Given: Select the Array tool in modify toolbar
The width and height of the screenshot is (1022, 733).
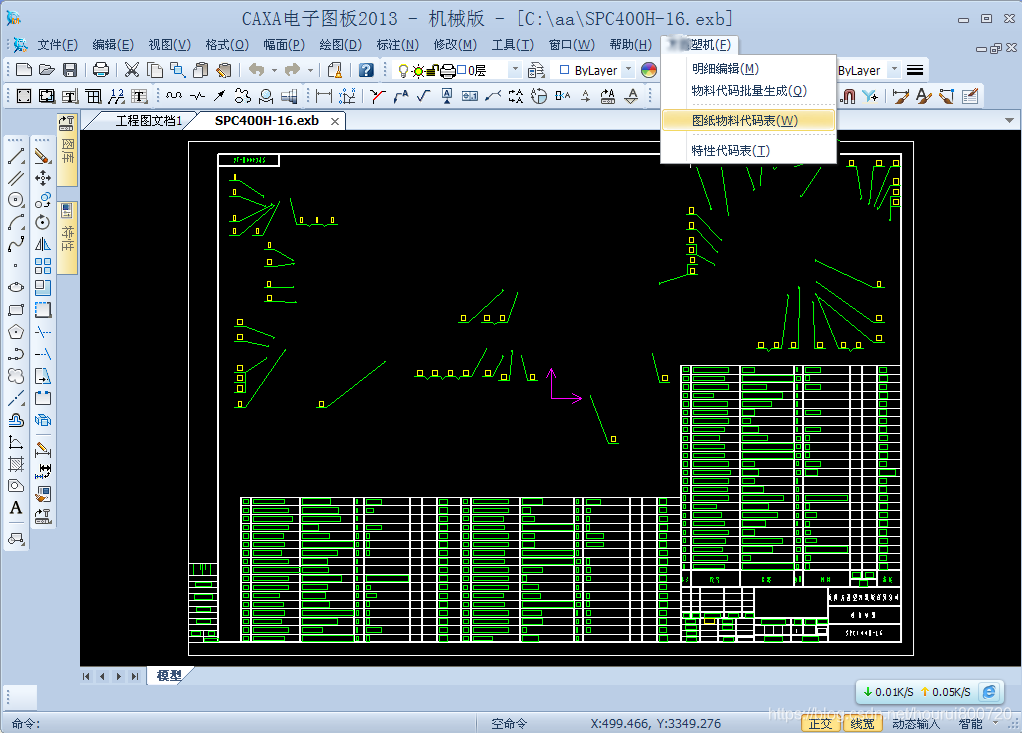Looking at the screenshot, I should [x=43, y=266].
